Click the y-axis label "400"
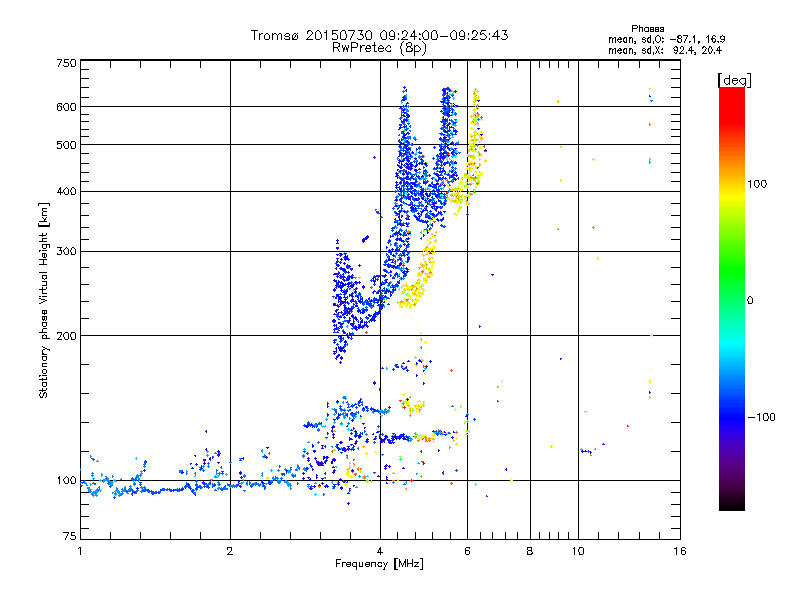The height and width of the screenshot is (600, 800). [x=67, y=192]
